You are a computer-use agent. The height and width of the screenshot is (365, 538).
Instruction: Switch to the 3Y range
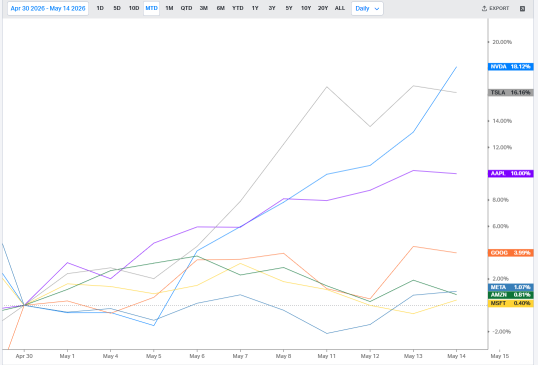tap(272, 8)
